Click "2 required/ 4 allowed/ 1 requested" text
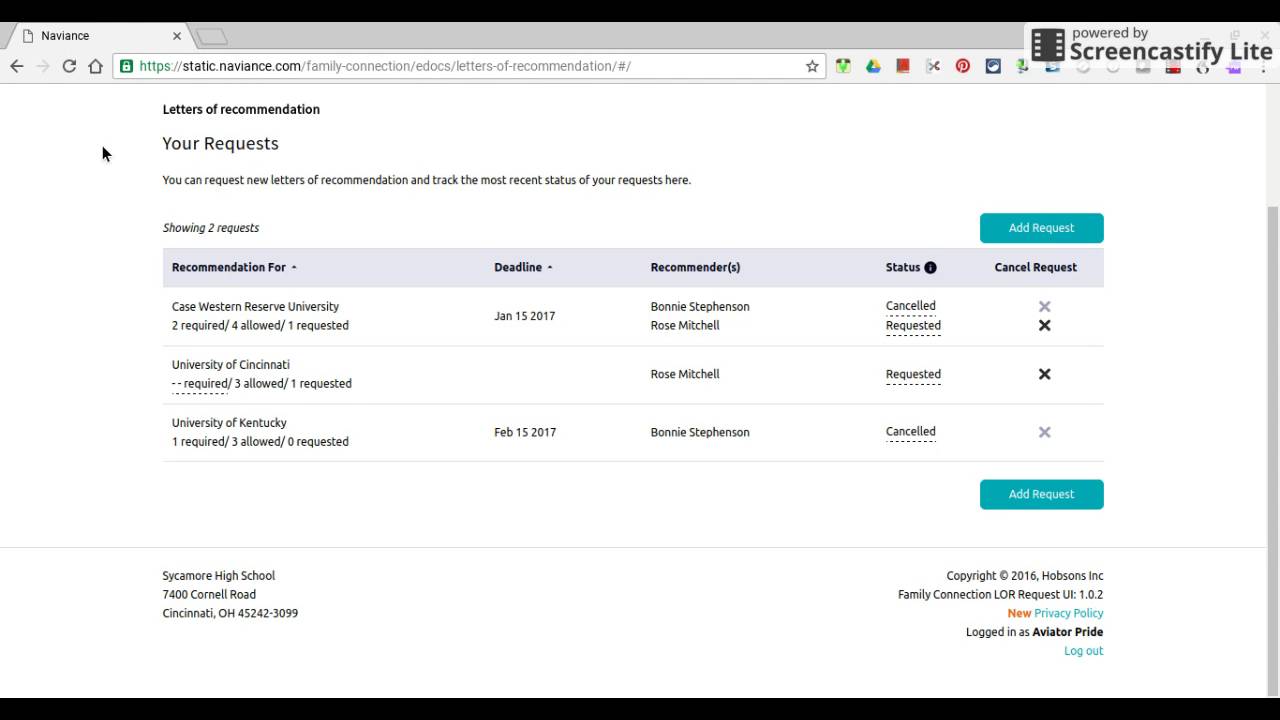Image resolution: width=1280 pixels, height=720 pixels. pyautogui.click(x=260, y=325)
